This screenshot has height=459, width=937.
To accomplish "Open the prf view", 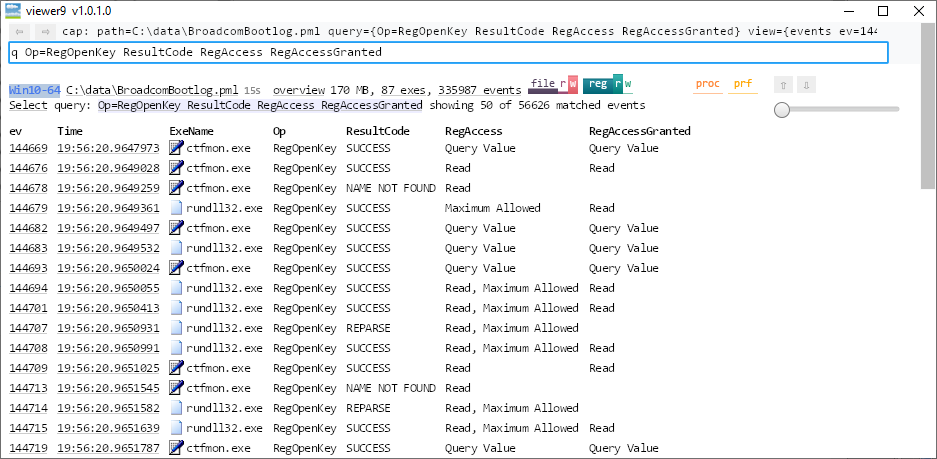I will point(742,84).
